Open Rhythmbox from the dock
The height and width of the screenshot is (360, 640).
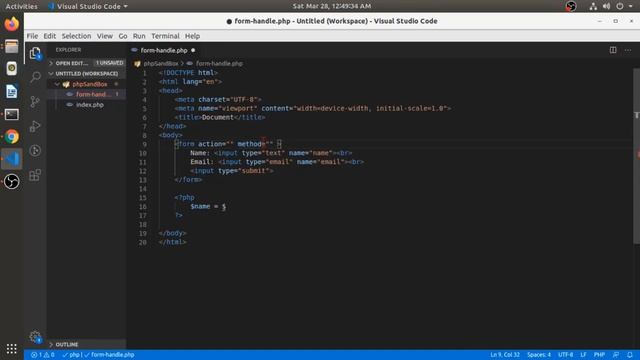pos(11,69)
